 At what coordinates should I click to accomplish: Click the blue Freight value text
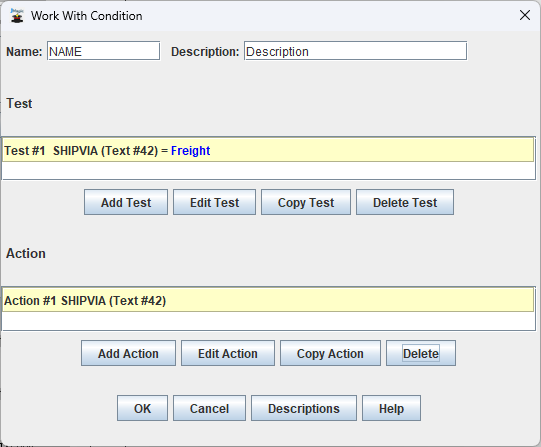coord(190,151)
